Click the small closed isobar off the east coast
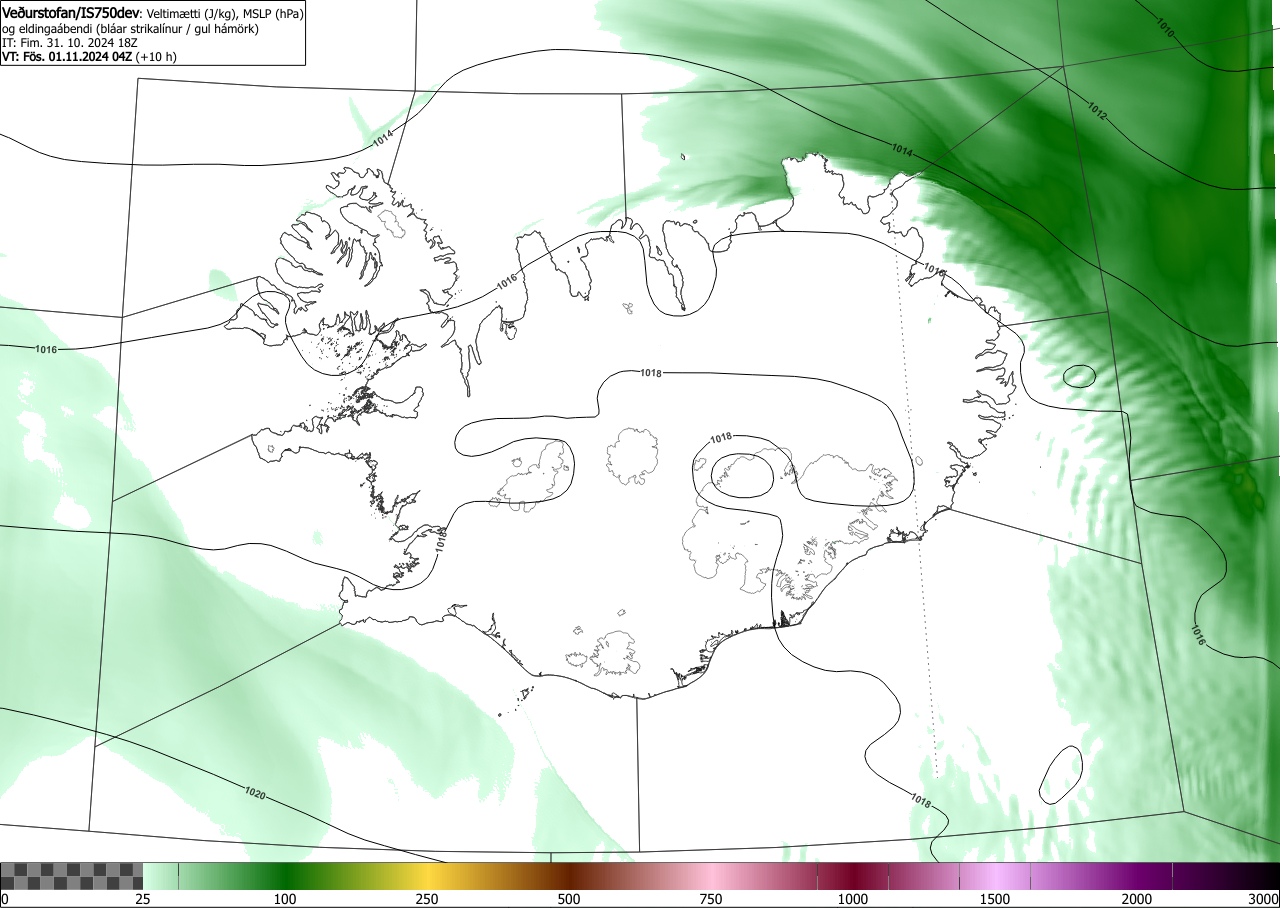Viewport: 1280px width, 908px height. 1079,376
